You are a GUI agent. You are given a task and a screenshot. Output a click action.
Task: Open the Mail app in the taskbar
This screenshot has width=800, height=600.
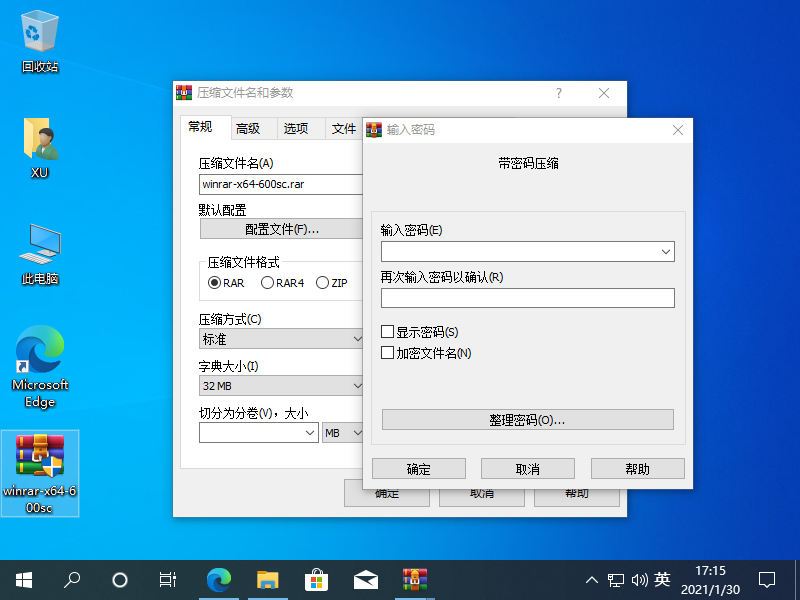(365, 579)
